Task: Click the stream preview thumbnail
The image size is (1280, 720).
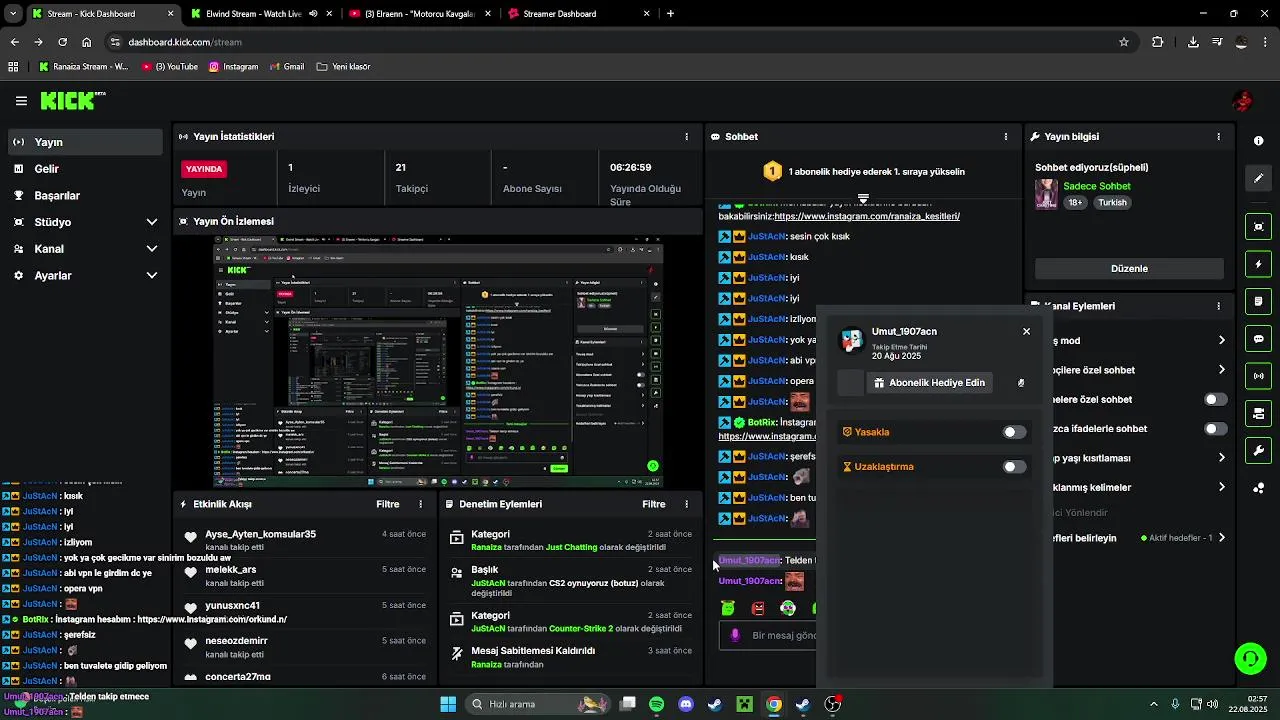Action: (438, 362)
